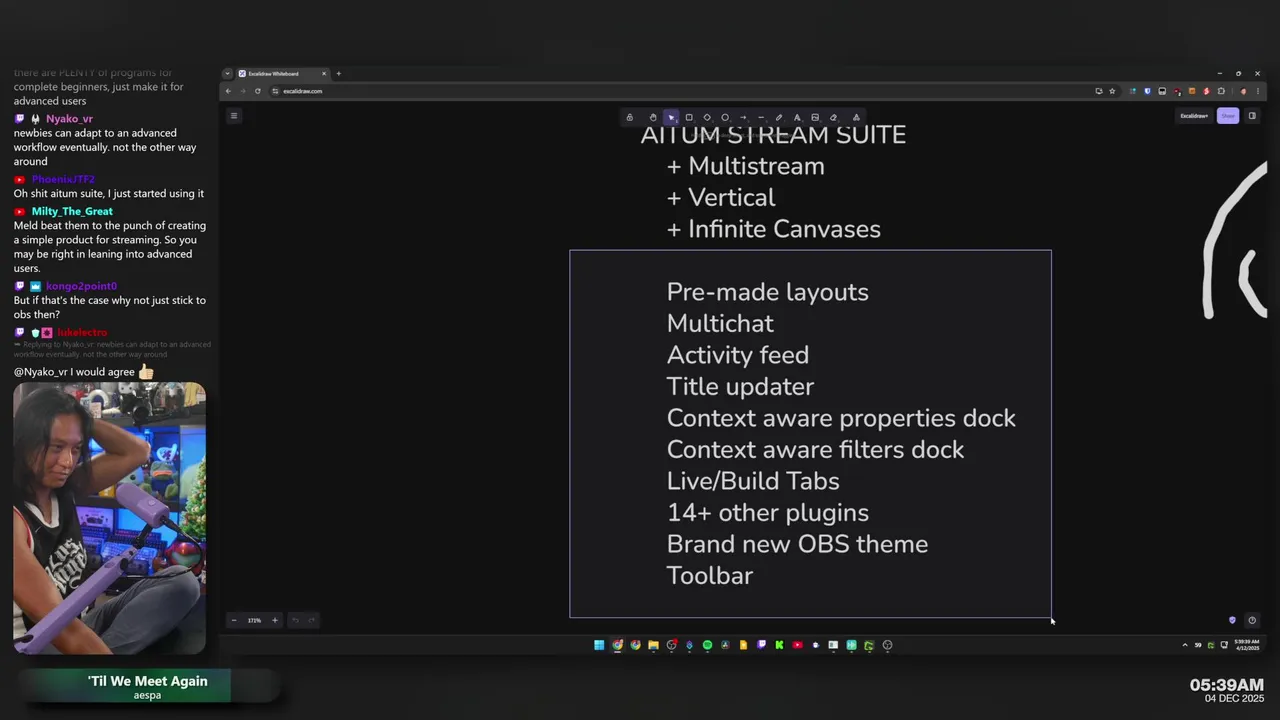Reload the excalidraw.com page
Viewport: 1280px width, 720px height.
coord(257,91)
